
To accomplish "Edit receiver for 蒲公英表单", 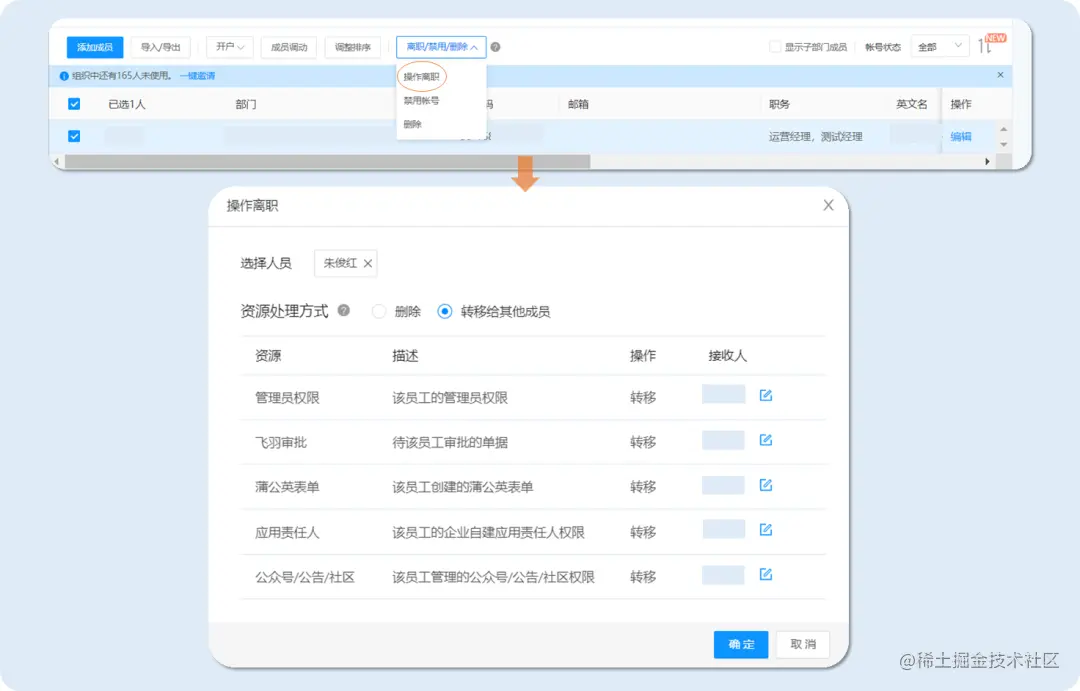I will click(x=765, y=486).
